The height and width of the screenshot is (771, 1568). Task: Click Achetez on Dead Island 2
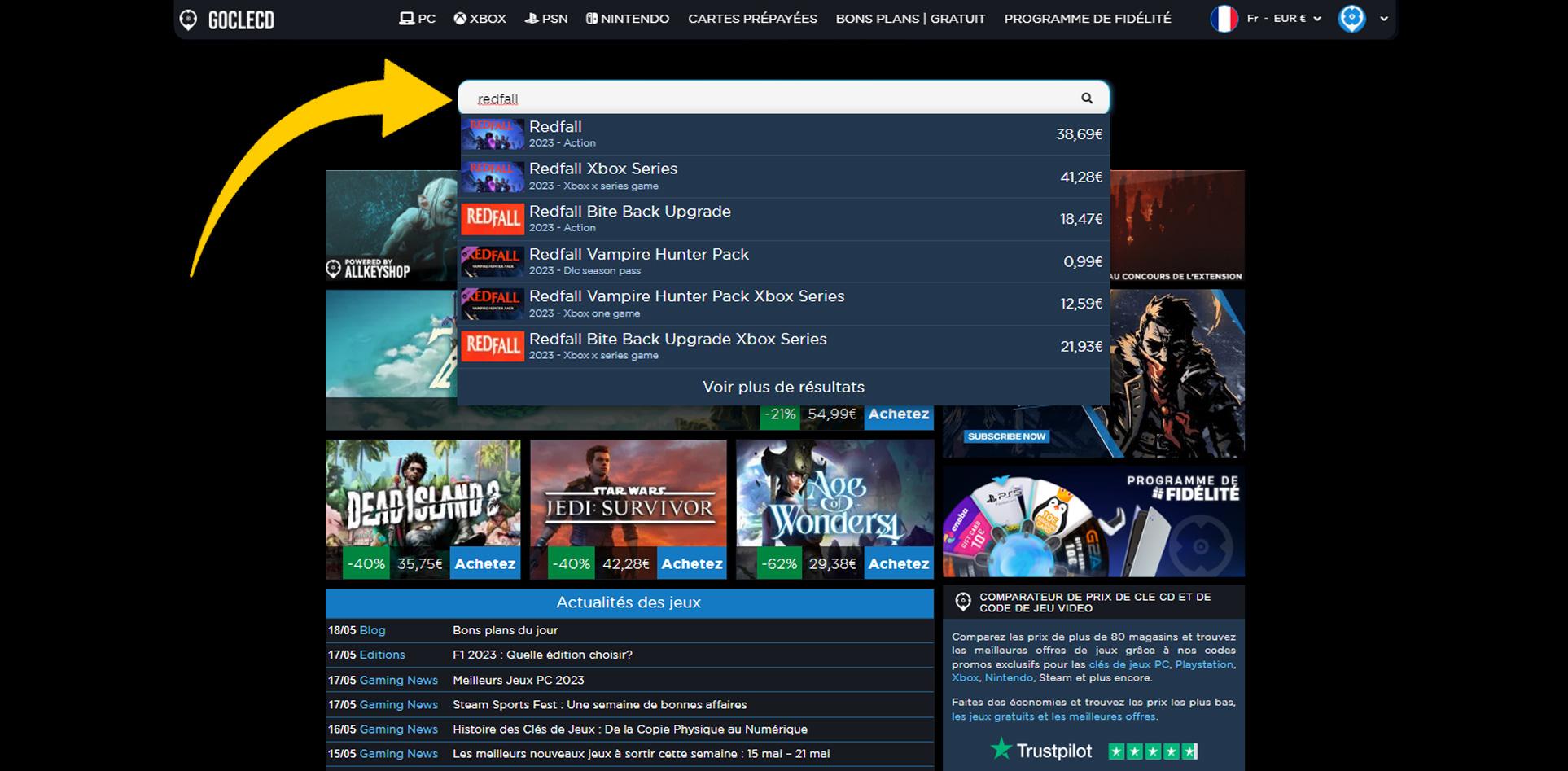[x=485, y=563]
